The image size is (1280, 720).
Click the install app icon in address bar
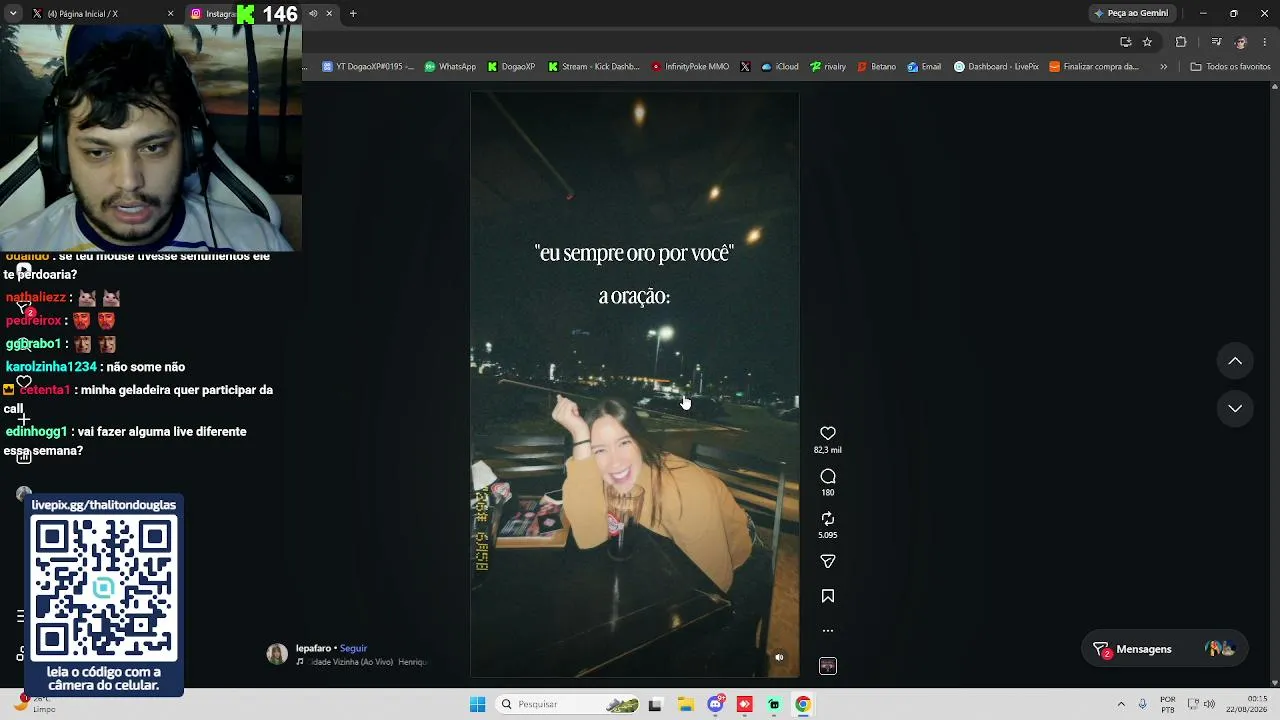point(1125,42)
